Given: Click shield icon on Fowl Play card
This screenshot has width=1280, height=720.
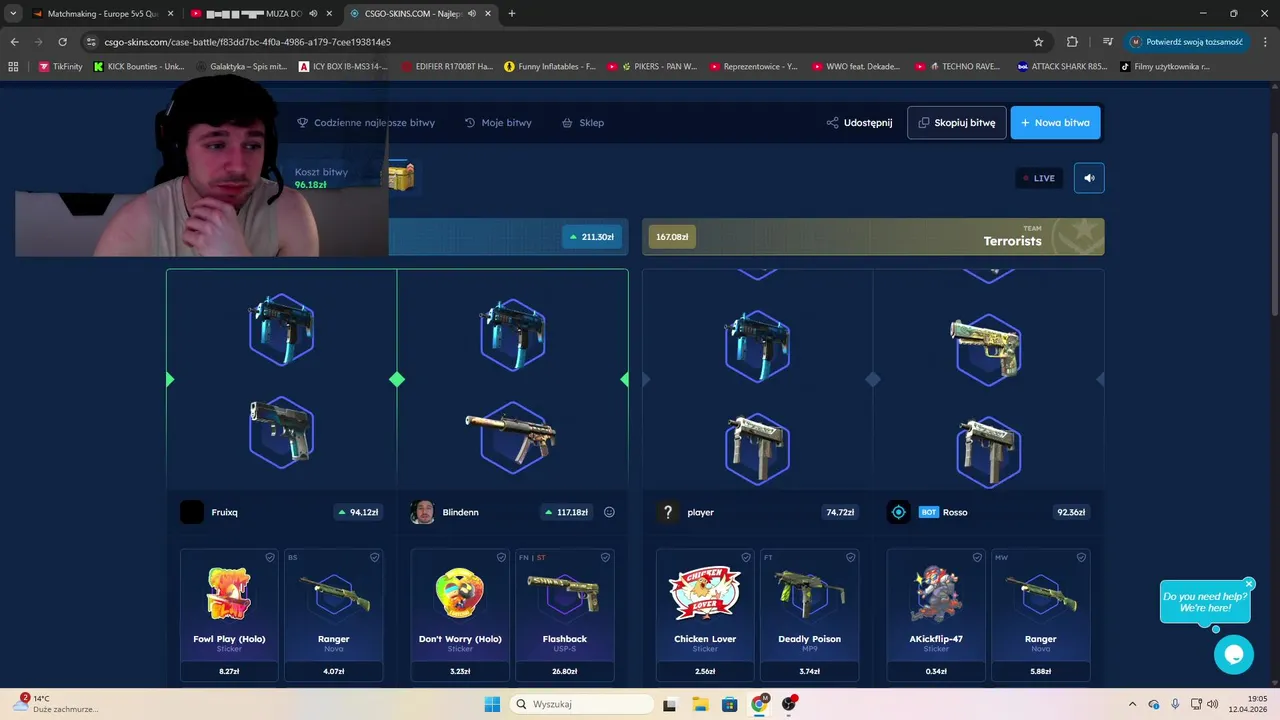Looking at the screenshot, I should (269, 557).
